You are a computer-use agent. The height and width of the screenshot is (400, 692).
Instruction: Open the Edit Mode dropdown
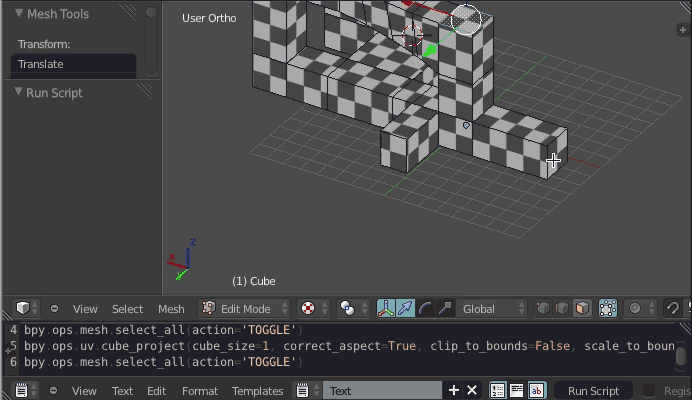tap(244, 309)
